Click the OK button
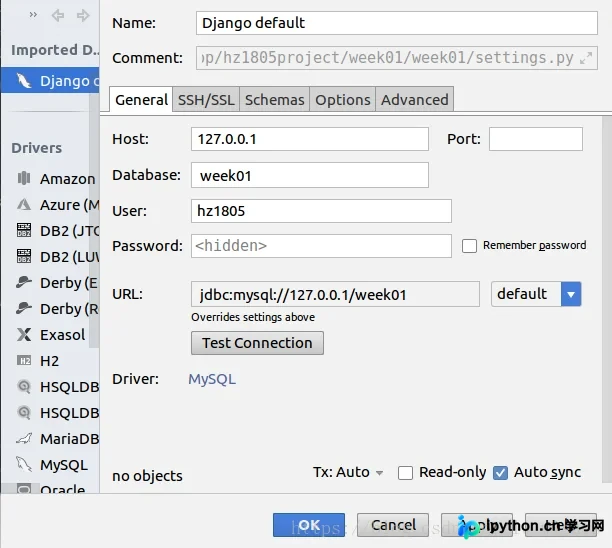The image size is (612, 548). (x=309, y=525)
